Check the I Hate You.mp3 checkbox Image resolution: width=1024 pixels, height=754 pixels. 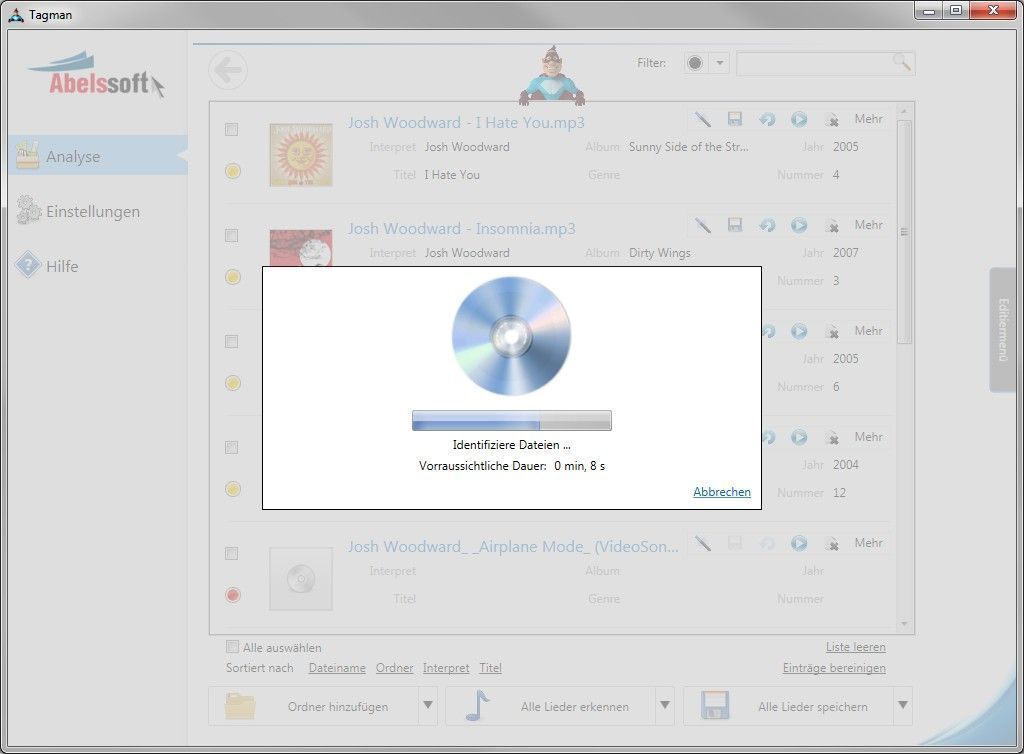click(x=232, y=130)
